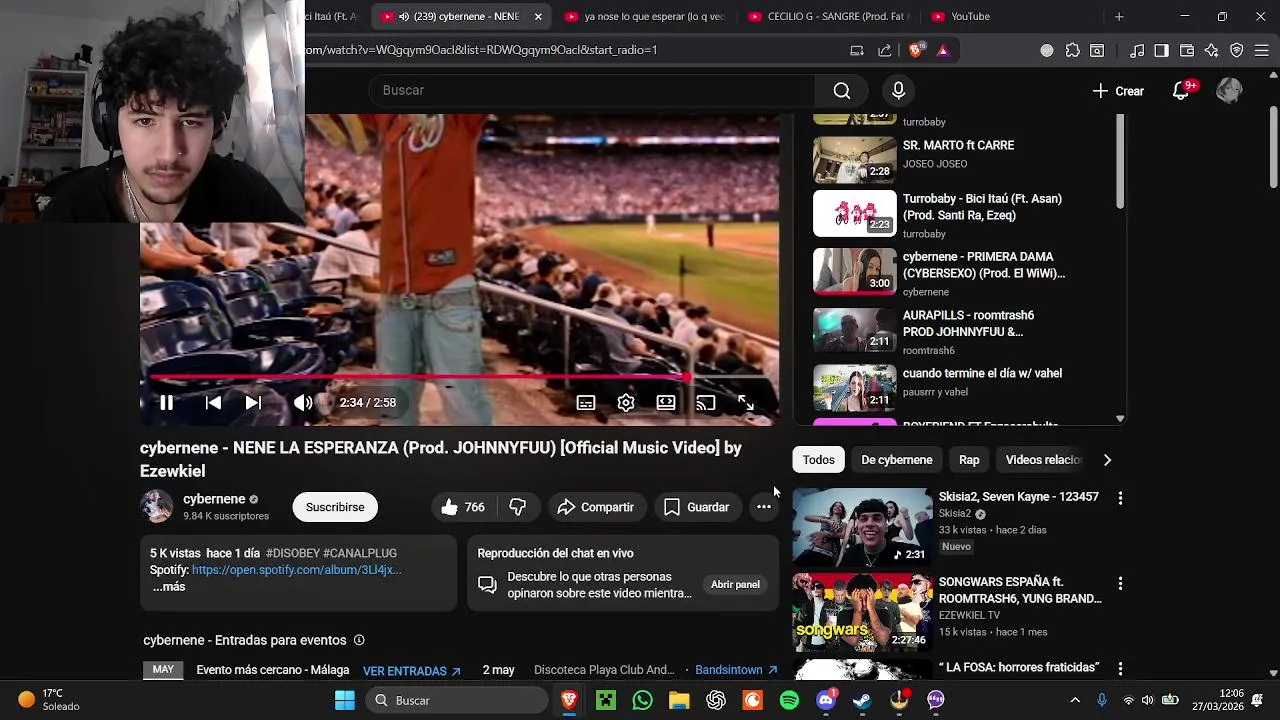Open the Crear menu
Image resolution: width=1280 pixels, height=720 pixels.
(x=1118, y=91)
